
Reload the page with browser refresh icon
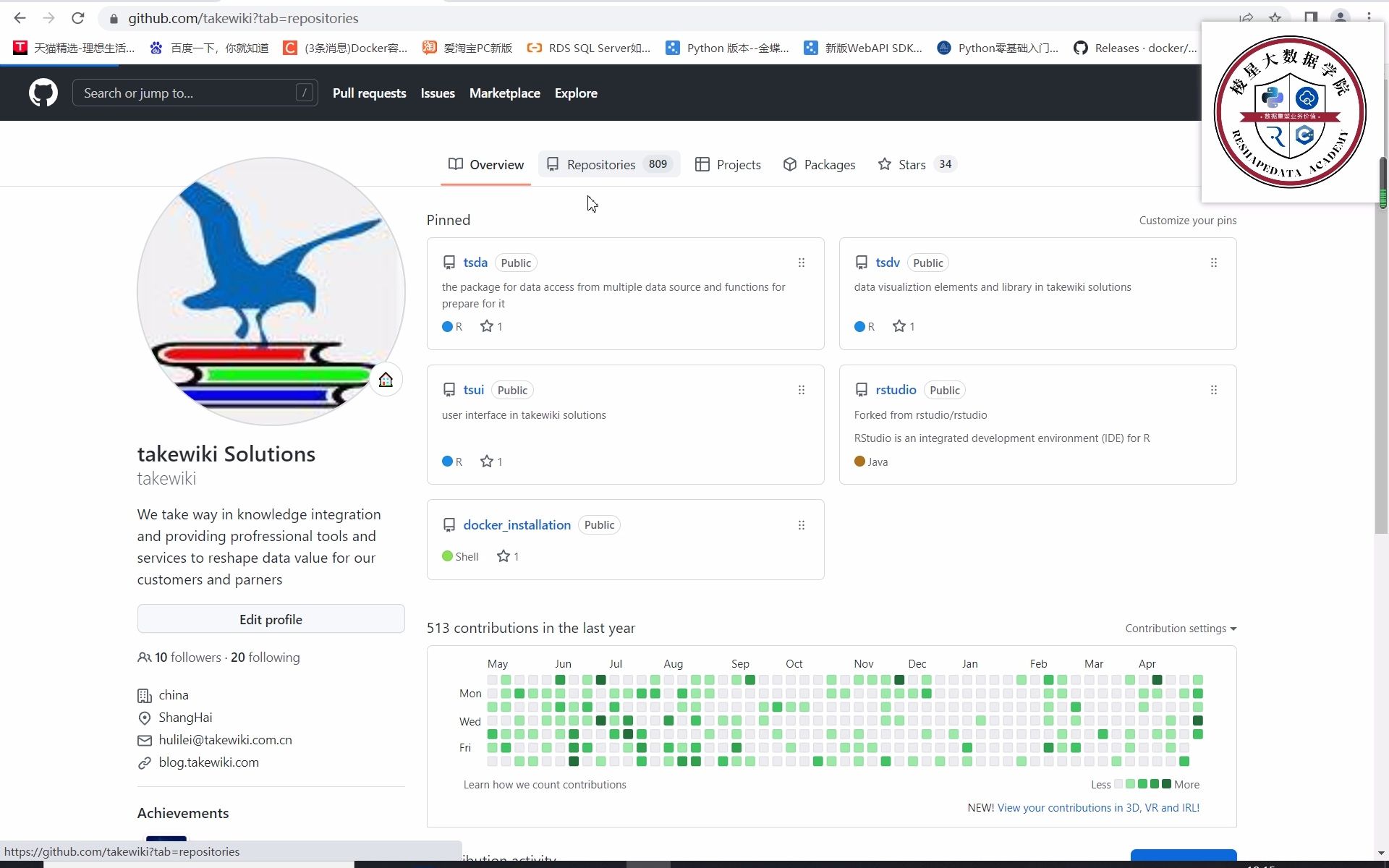click(78, 18)
